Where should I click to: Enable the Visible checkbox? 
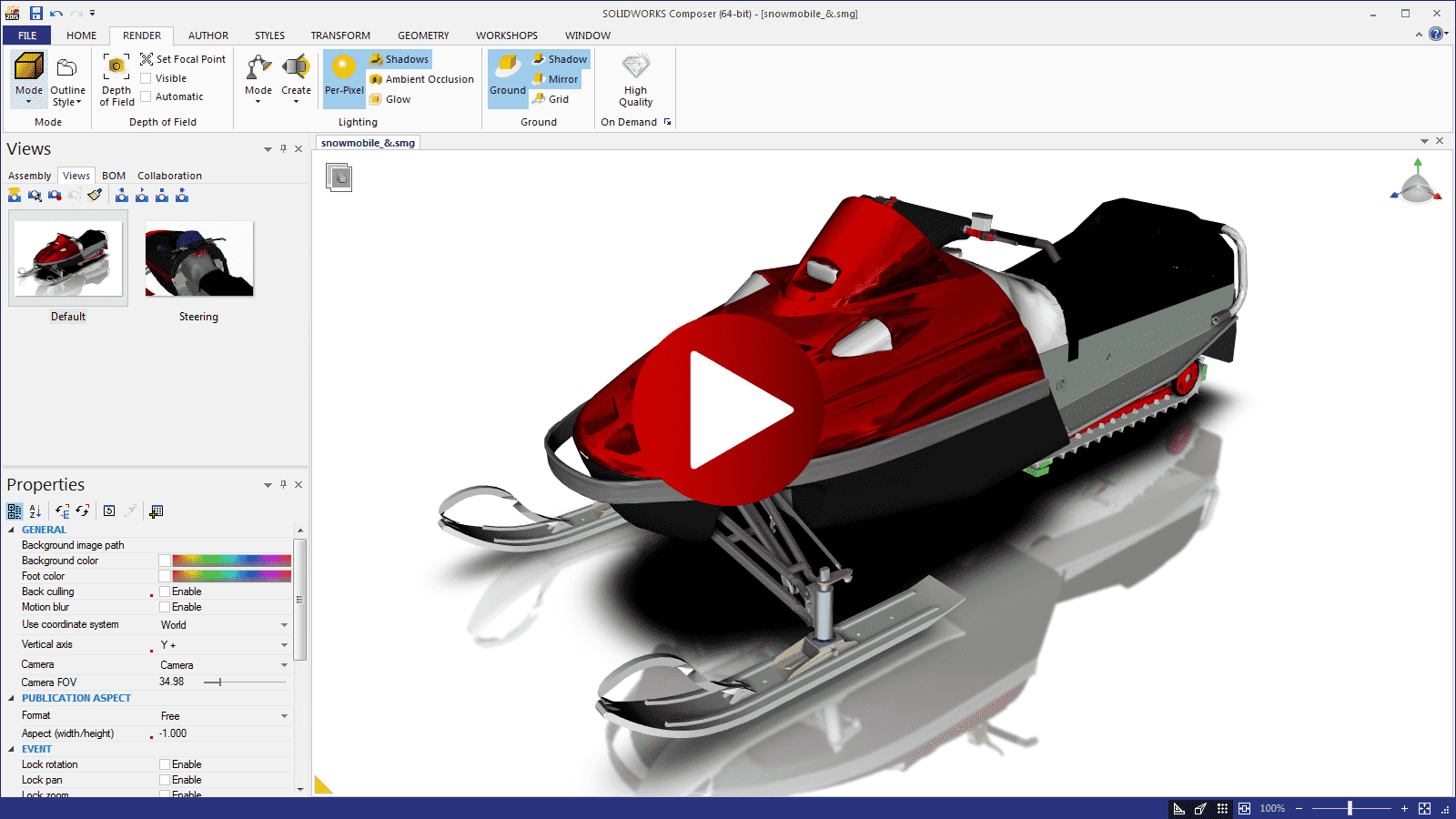click(146, 78)
